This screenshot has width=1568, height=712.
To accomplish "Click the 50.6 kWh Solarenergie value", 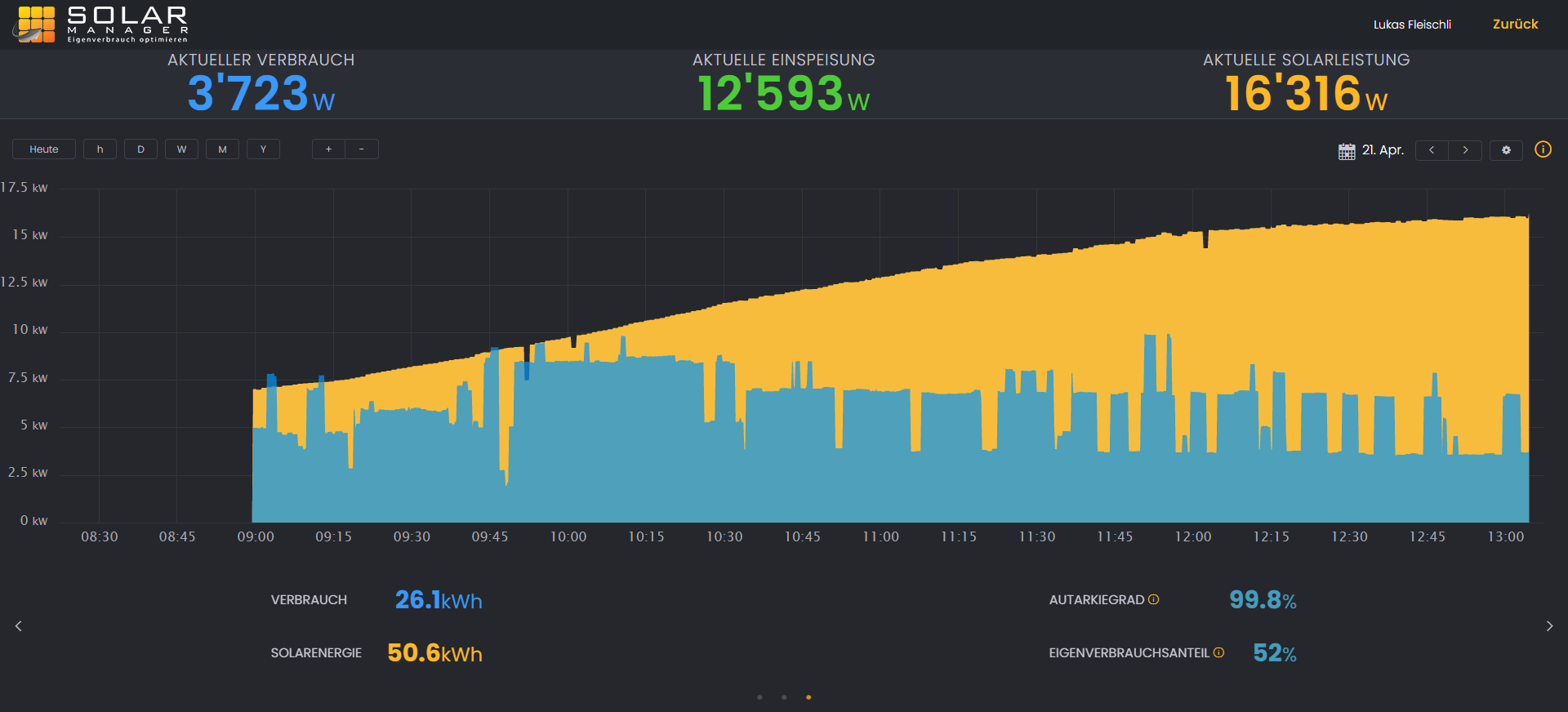I will coord(434,653).
